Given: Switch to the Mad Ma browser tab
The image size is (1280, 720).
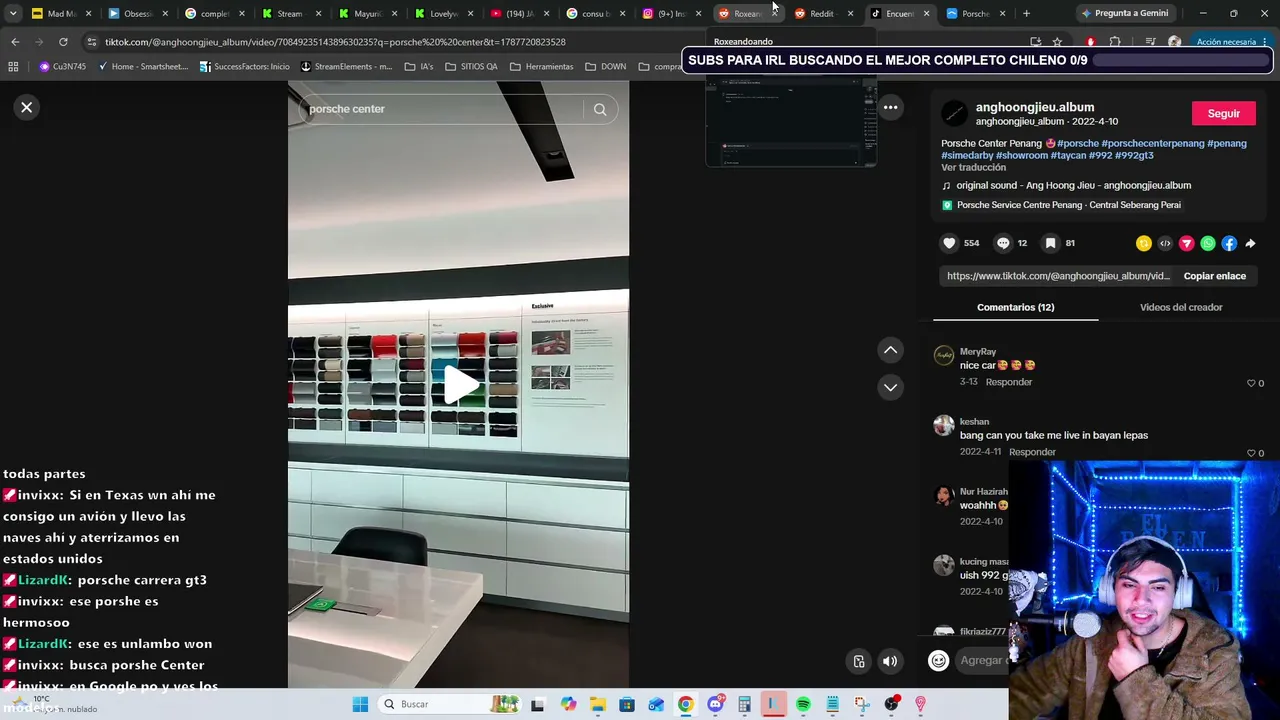Looking at the screenshot, I should click(61, 14).
